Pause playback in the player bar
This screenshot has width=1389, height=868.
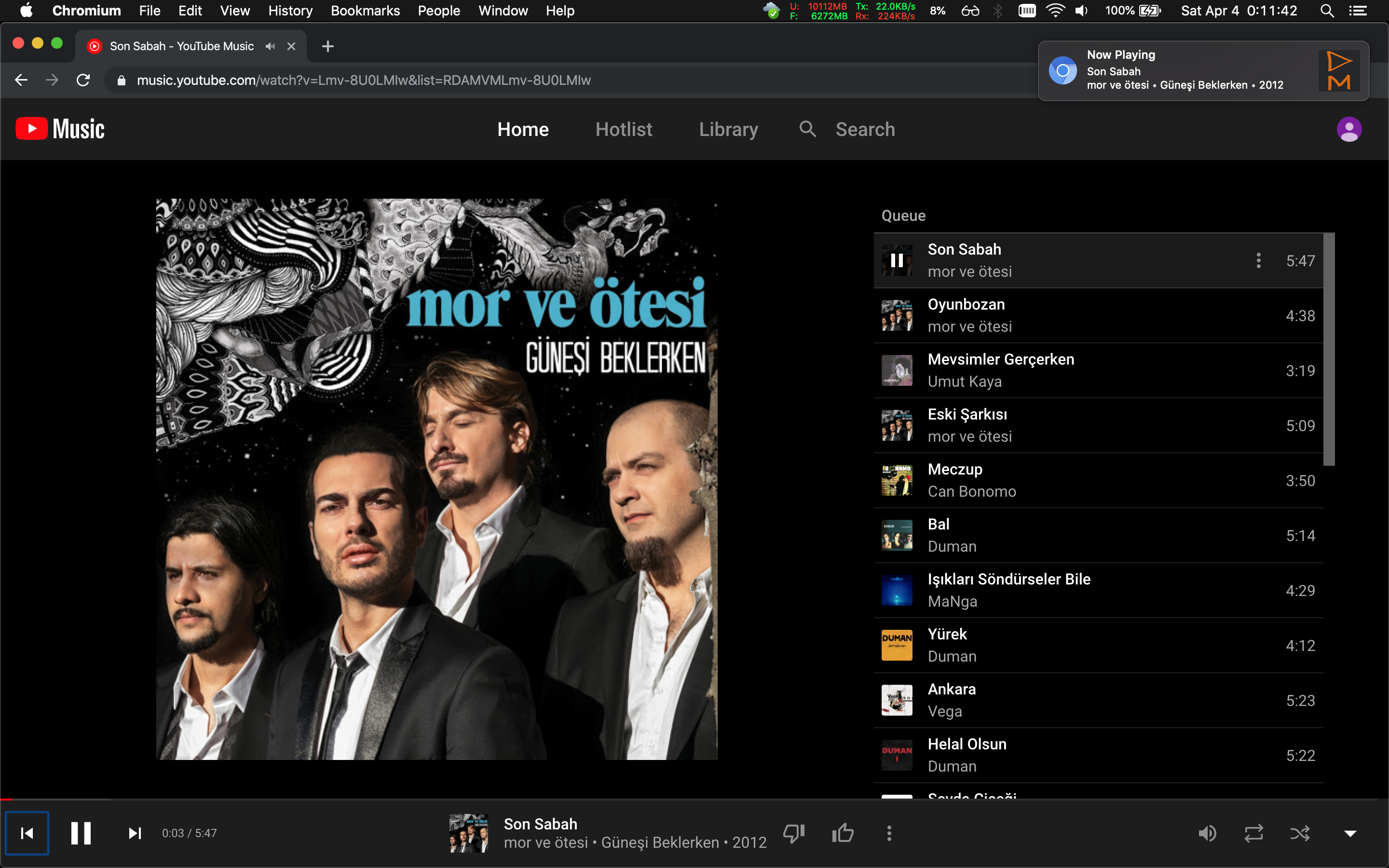81,833
